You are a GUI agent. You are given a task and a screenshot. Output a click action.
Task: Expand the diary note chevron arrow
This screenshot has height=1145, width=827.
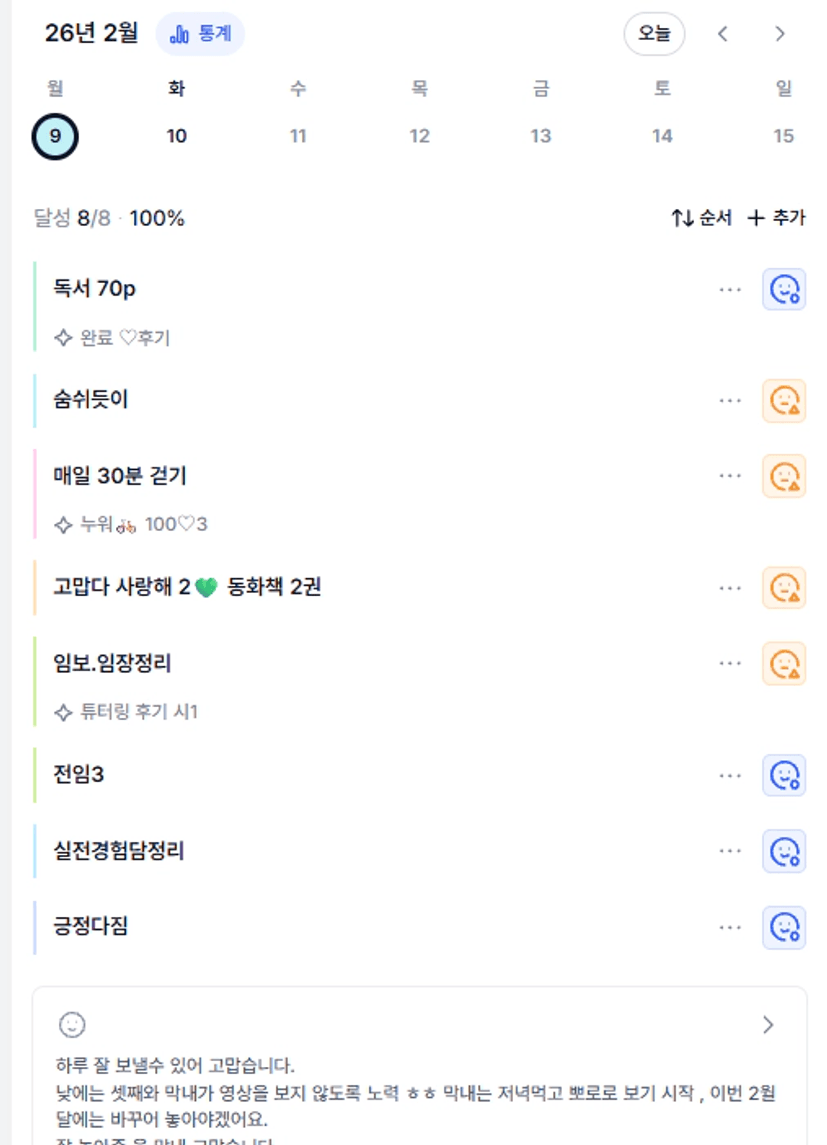(x=768, y=1024)
